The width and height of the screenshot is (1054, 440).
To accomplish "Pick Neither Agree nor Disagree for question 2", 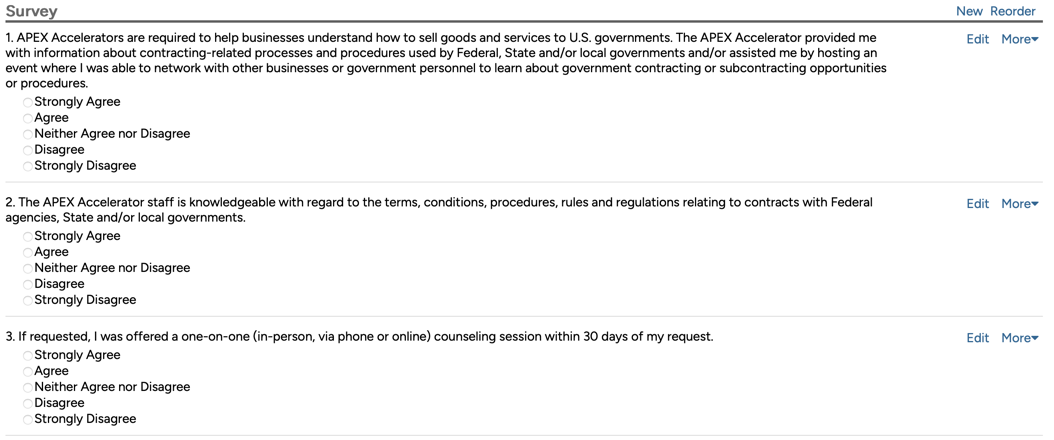I will (28, 268).
